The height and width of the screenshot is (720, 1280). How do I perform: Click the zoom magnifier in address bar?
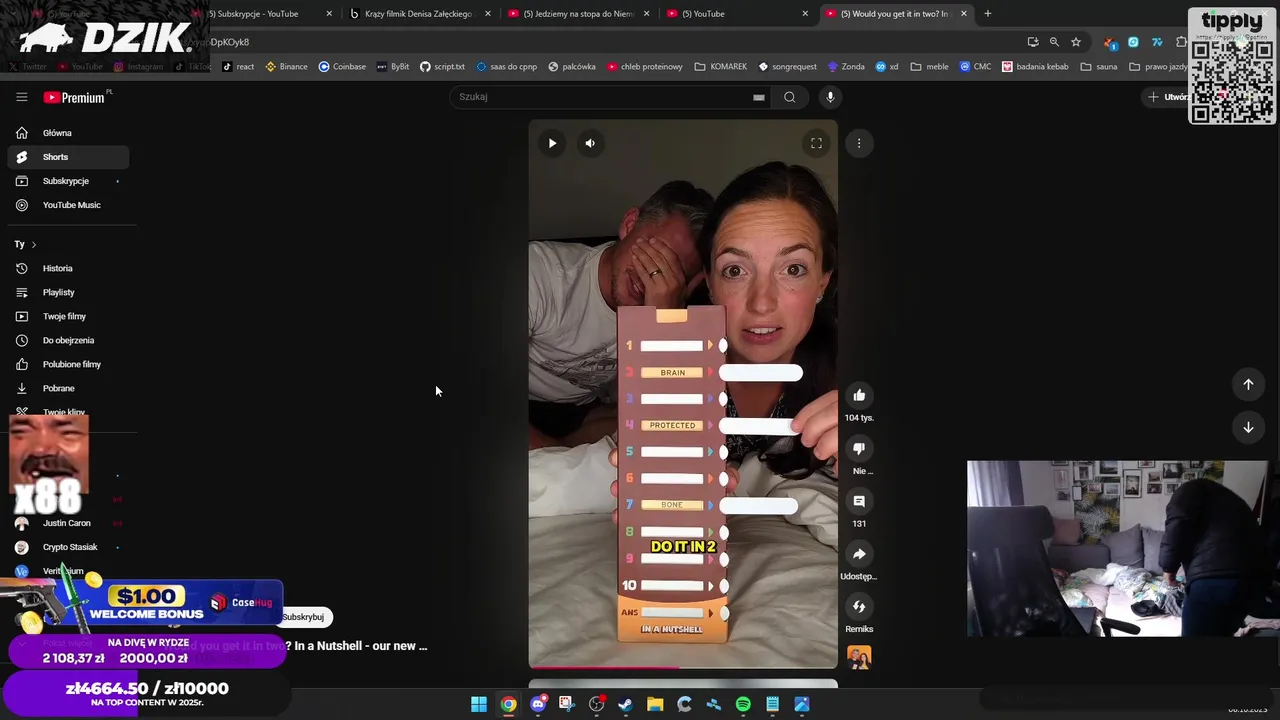pos(1054,42)
